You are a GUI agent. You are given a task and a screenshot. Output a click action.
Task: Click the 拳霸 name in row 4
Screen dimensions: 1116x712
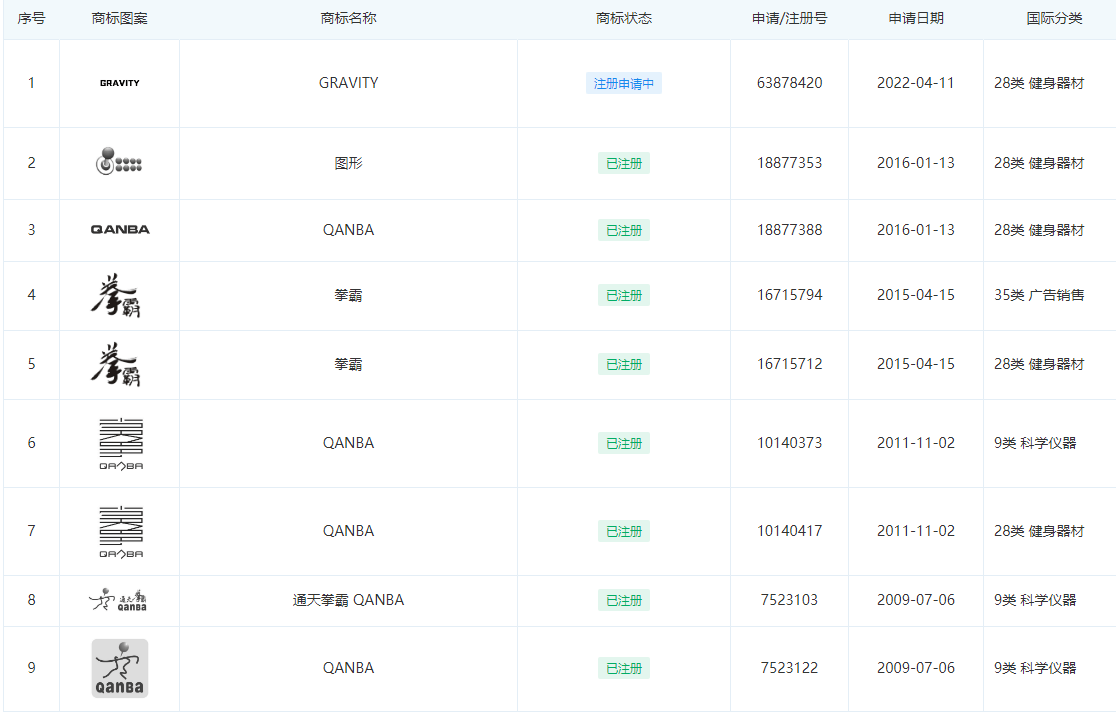click(348, 295)
